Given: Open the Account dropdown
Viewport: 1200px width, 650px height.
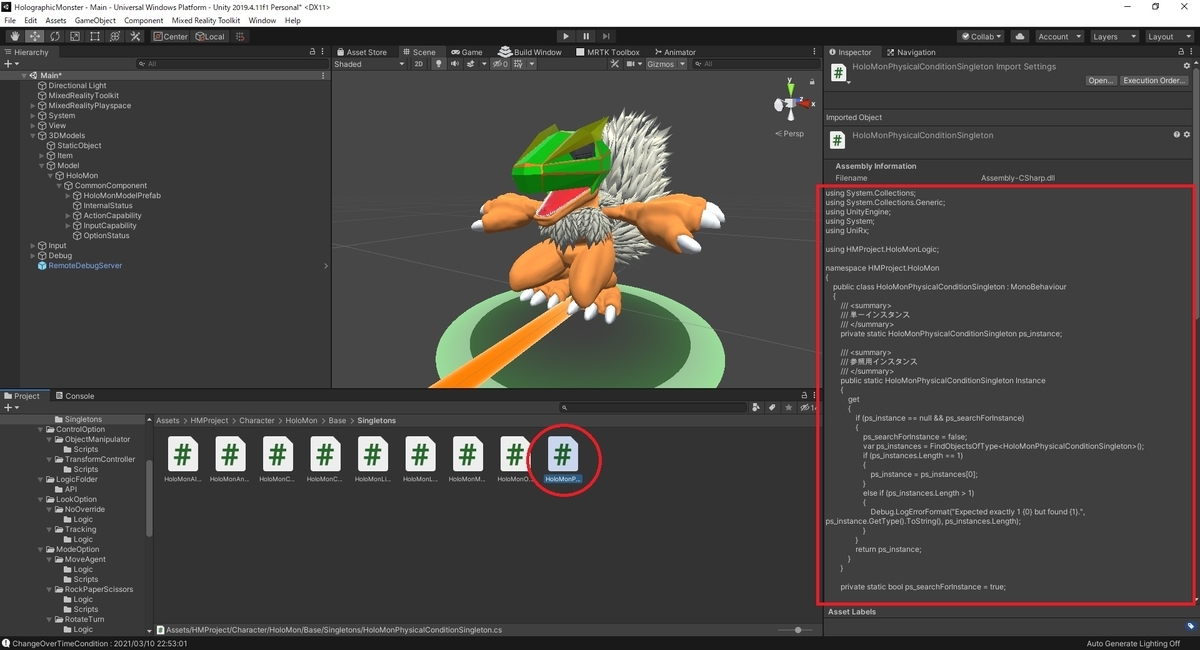Looking at the screenshot, I should (x=1059, y=36).
